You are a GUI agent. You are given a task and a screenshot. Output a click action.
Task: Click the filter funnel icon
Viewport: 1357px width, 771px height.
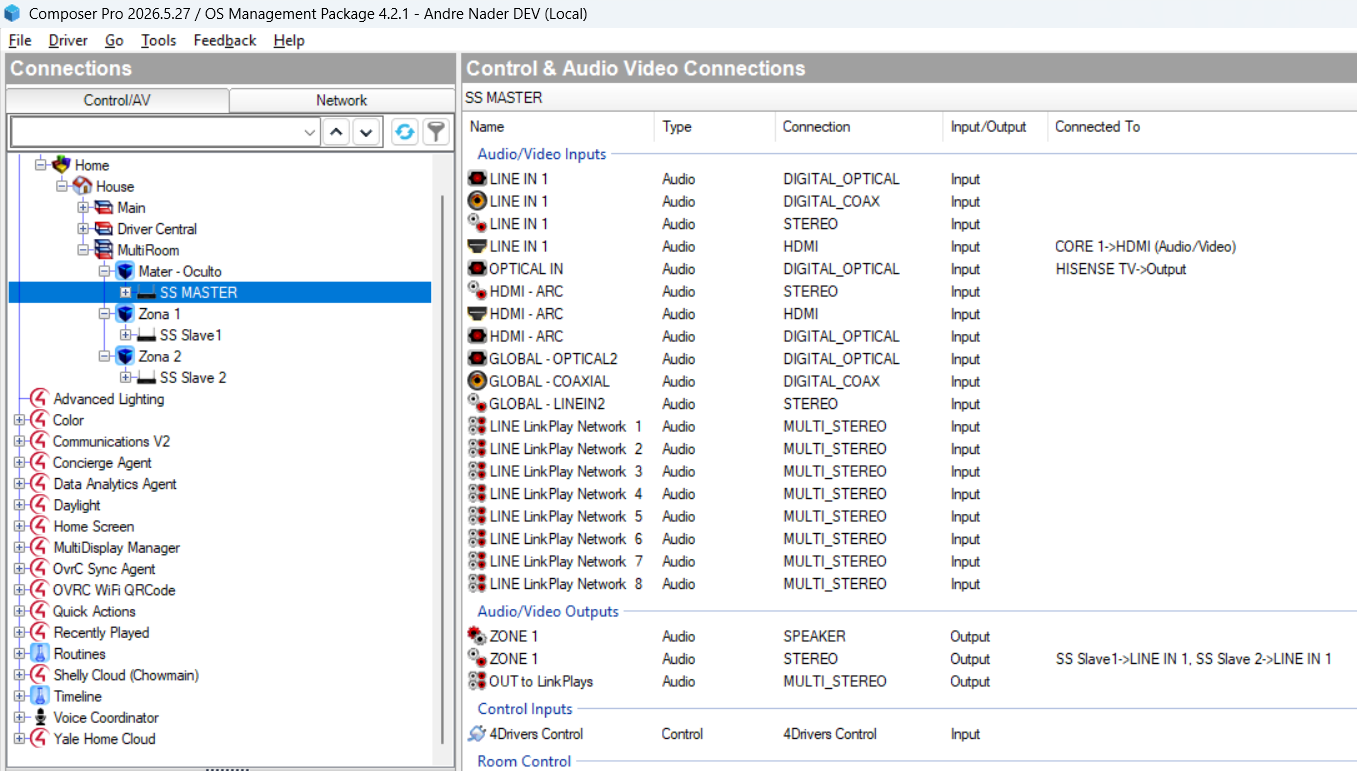[x=436, y=132]
